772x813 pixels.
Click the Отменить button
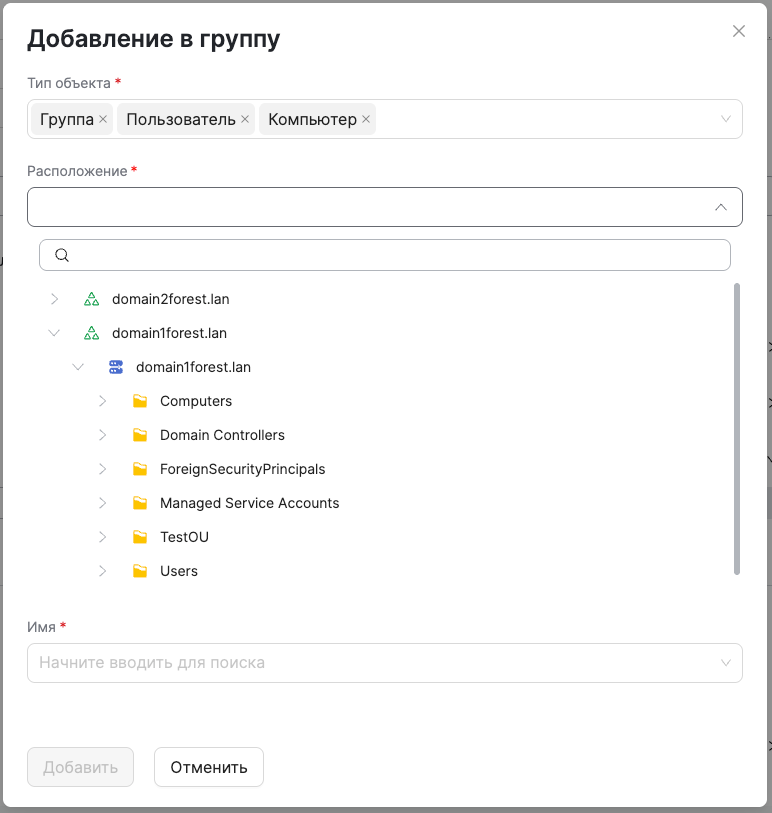coord(208,767)
